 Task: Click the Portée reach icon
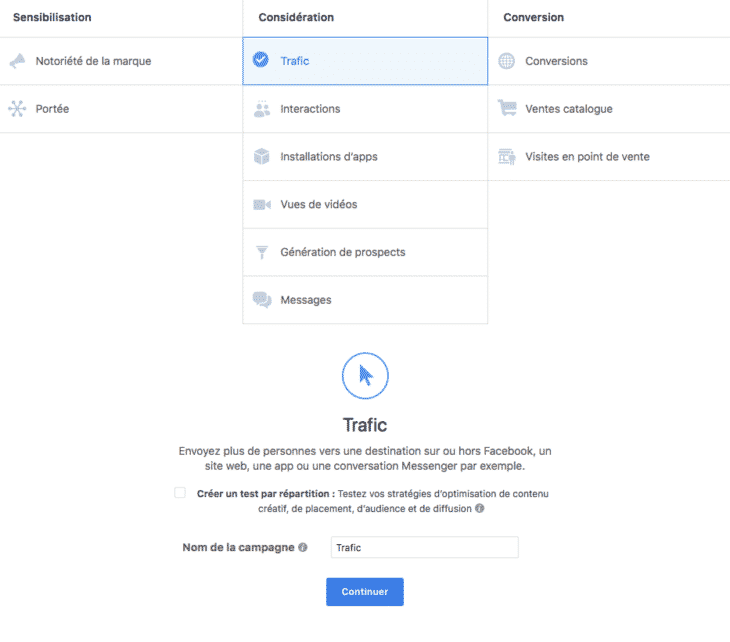[18, 109]
